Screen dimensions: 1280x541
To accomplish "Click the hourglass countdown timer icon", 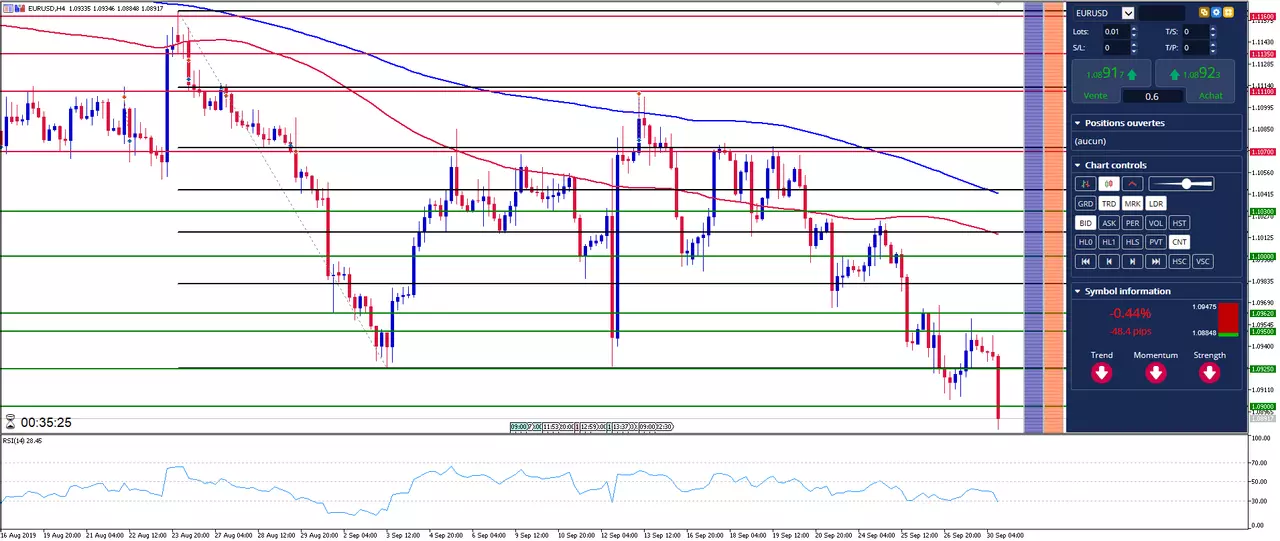I will pyautogui.click(x=10, y=422).
